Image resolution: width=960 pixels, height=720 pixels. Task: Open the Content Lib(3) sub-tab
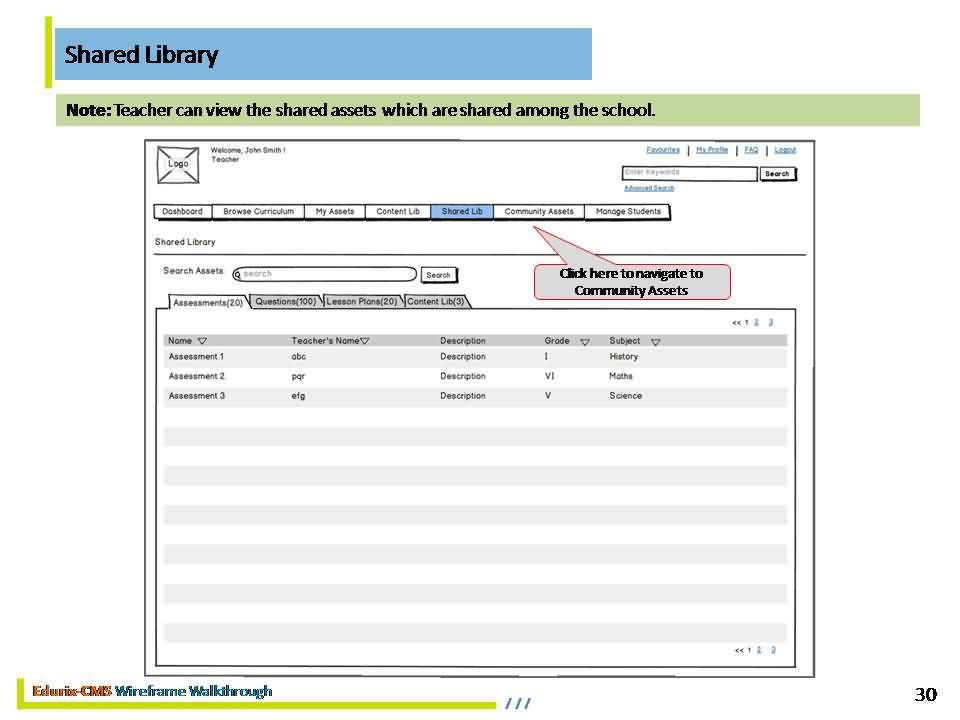point(436,301)
